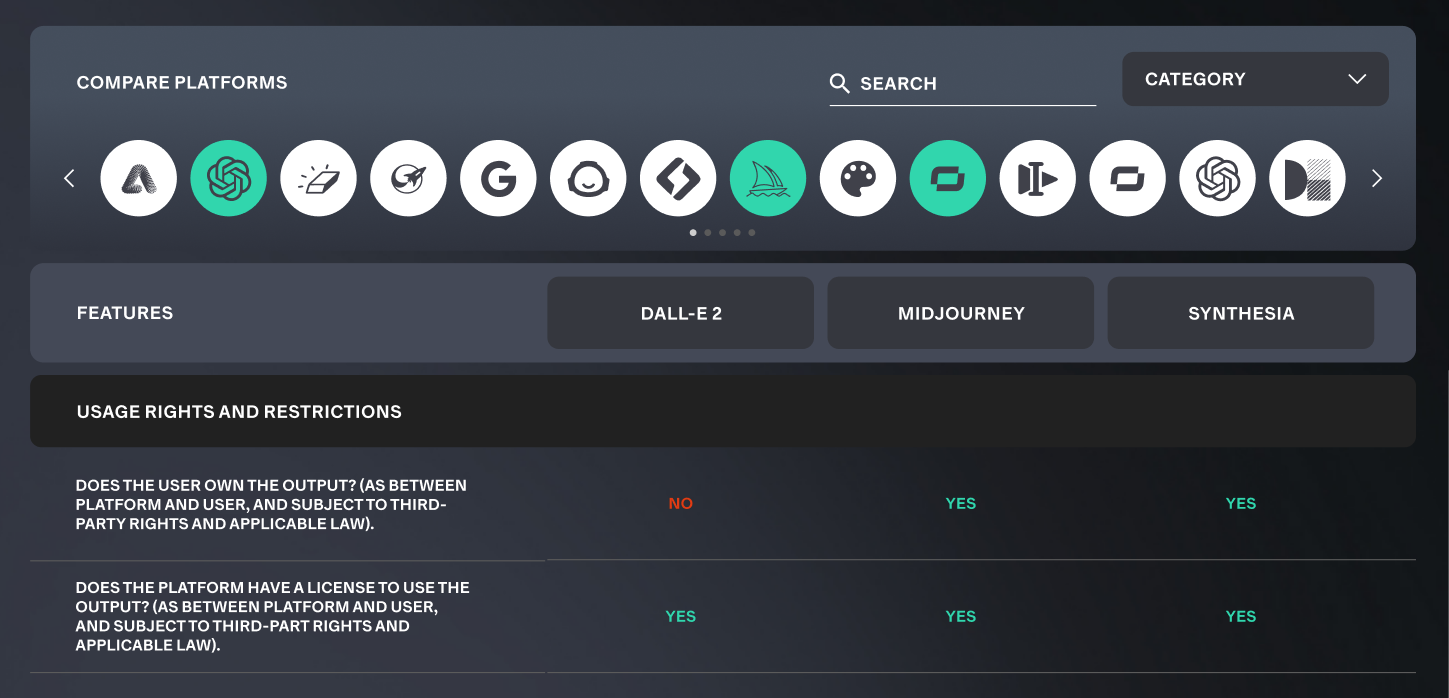The width and height of the screenshot is (1449, 698).
Task: Pick the half-striped D platform icon
Action: point(1308,179)
